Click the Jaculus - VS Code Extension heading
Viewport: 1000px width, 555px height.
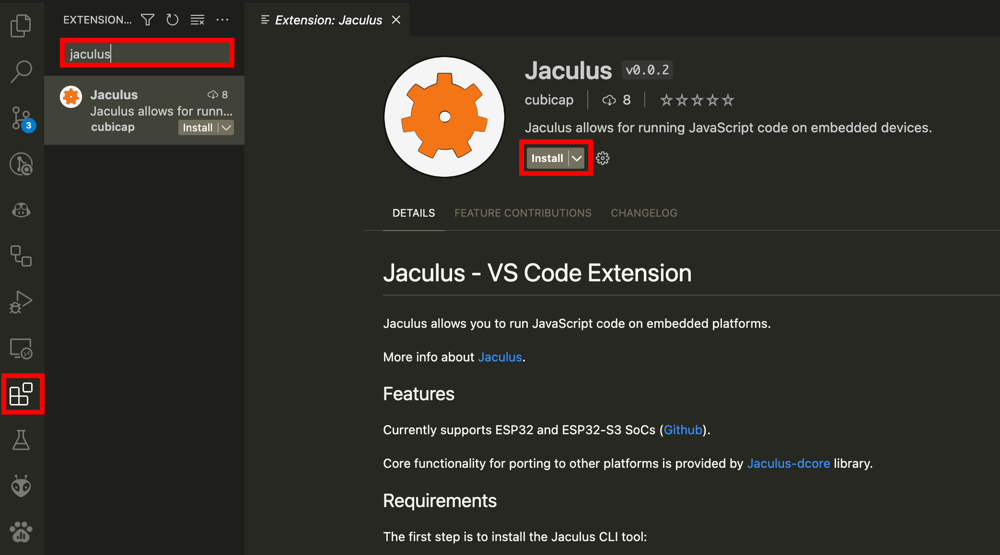537,273
